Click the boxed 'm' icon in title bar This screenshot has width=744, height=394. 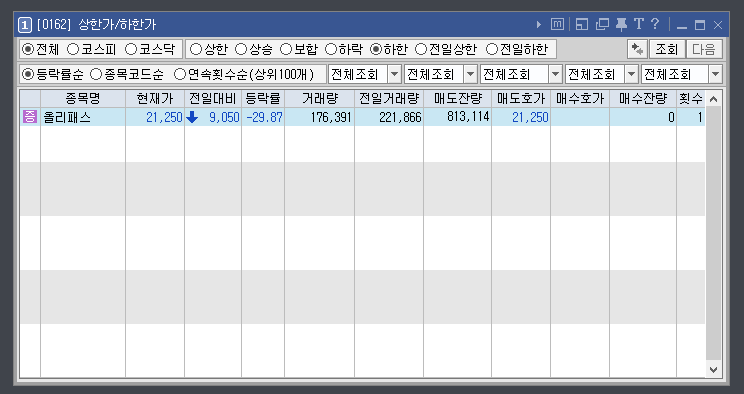click(x=557, y=24)
